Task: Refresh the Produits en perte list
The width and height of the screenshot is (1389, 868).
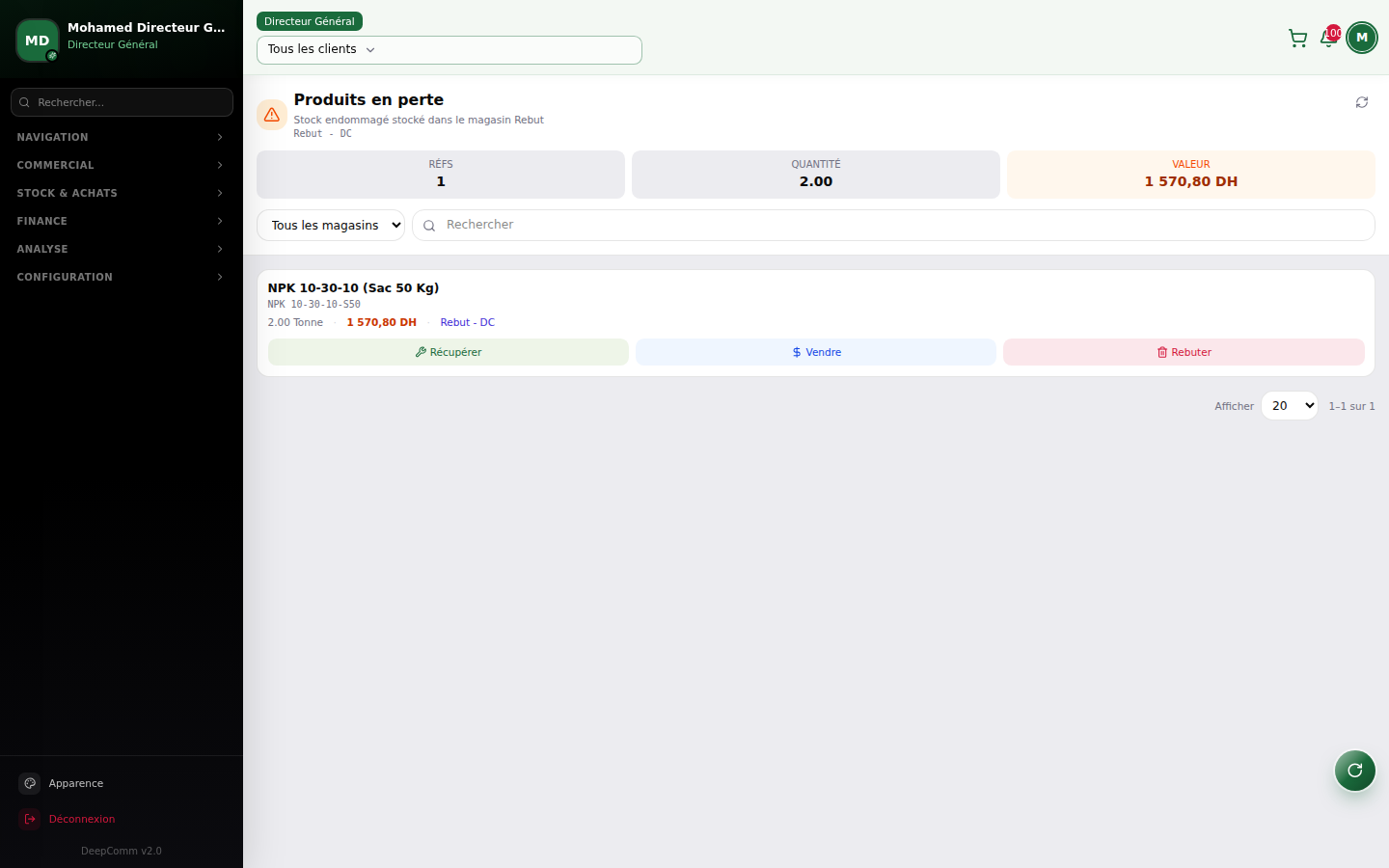Action: pos(1362,102)
